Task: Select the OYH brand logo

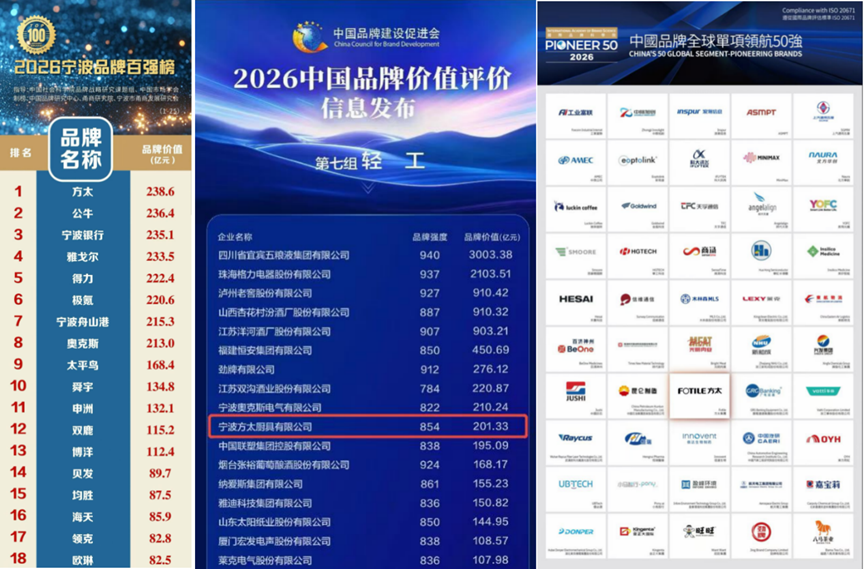Action: click(x=823, y=442)
